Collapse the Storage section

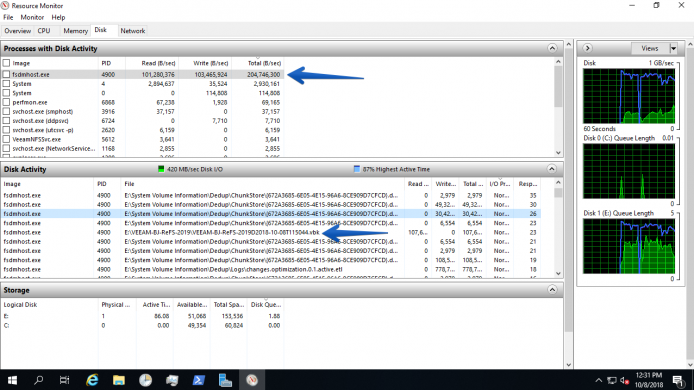[552, 290]
